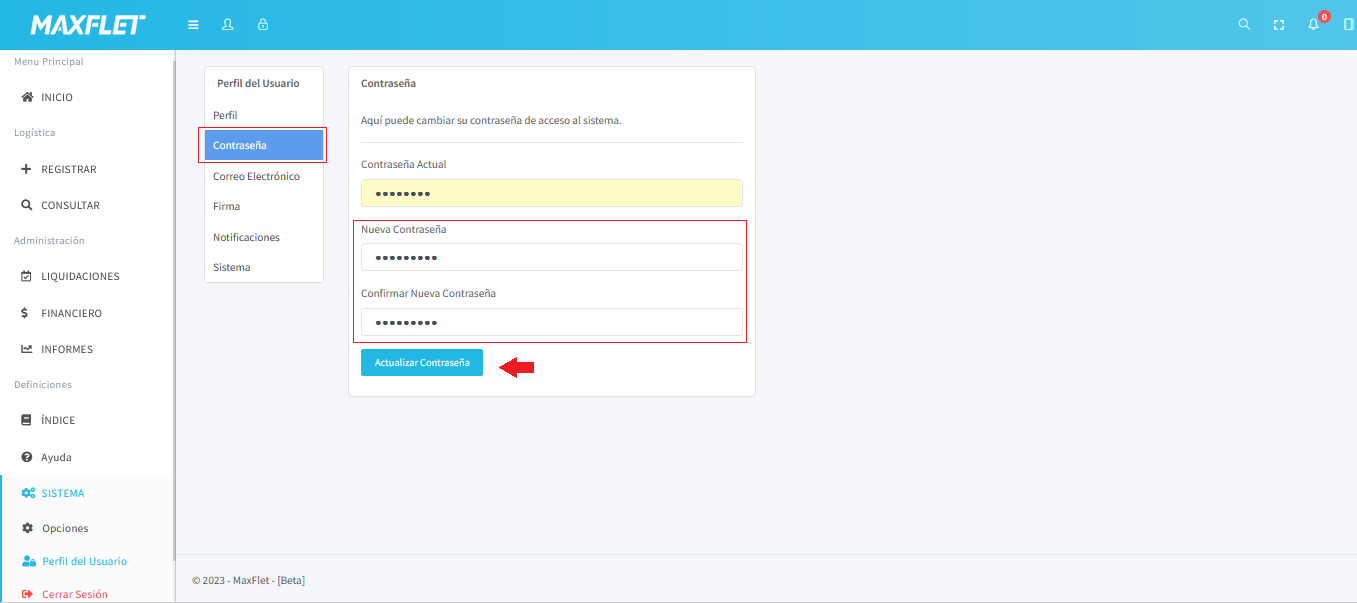Select the Notificaciones profile tab

pyautogui.click(x=246, y=237)
